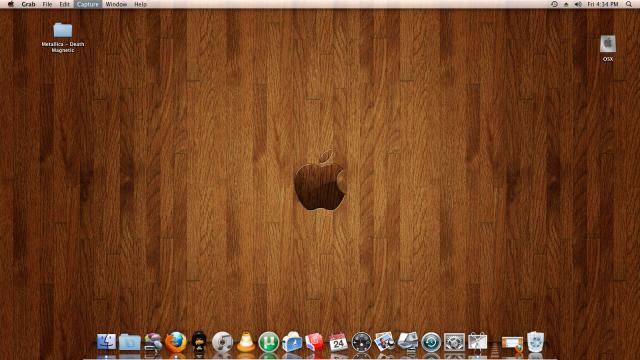Open Time Machine in the Dock
Viewport: 640px width, 360px height.
[431, 342]
